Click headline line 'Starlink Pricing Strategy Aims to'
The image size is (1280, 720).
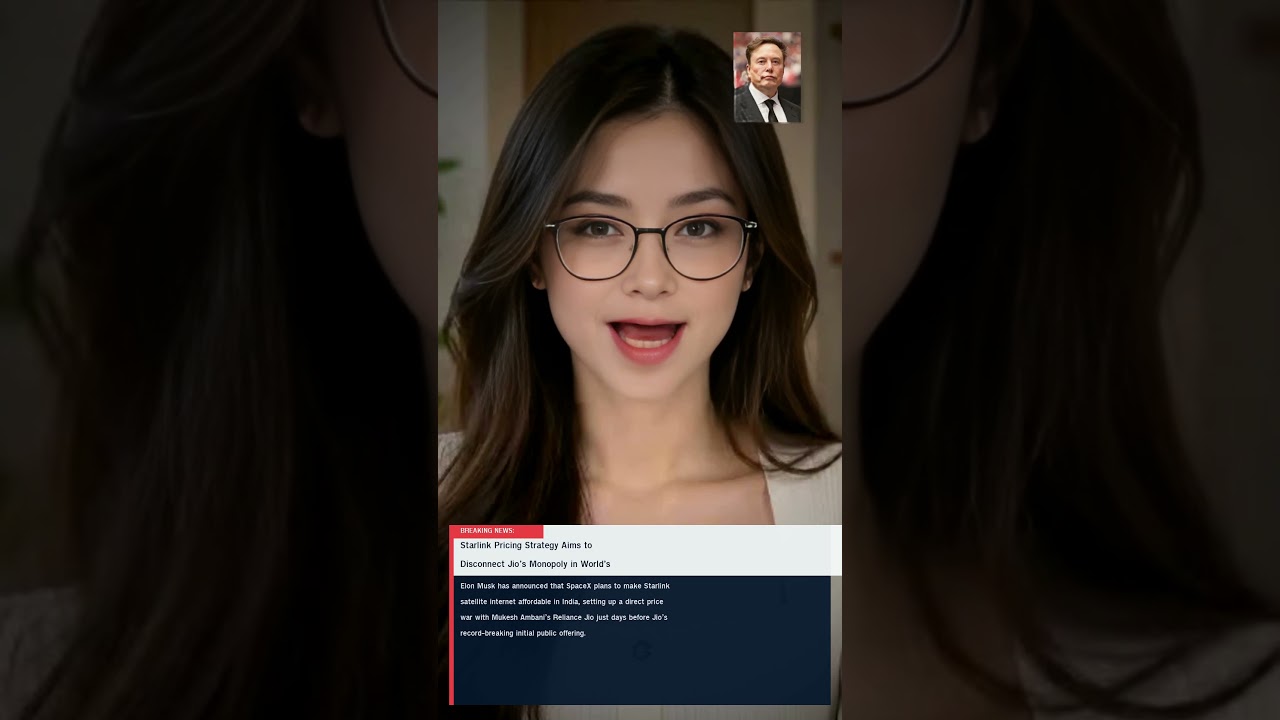[526, 546]
